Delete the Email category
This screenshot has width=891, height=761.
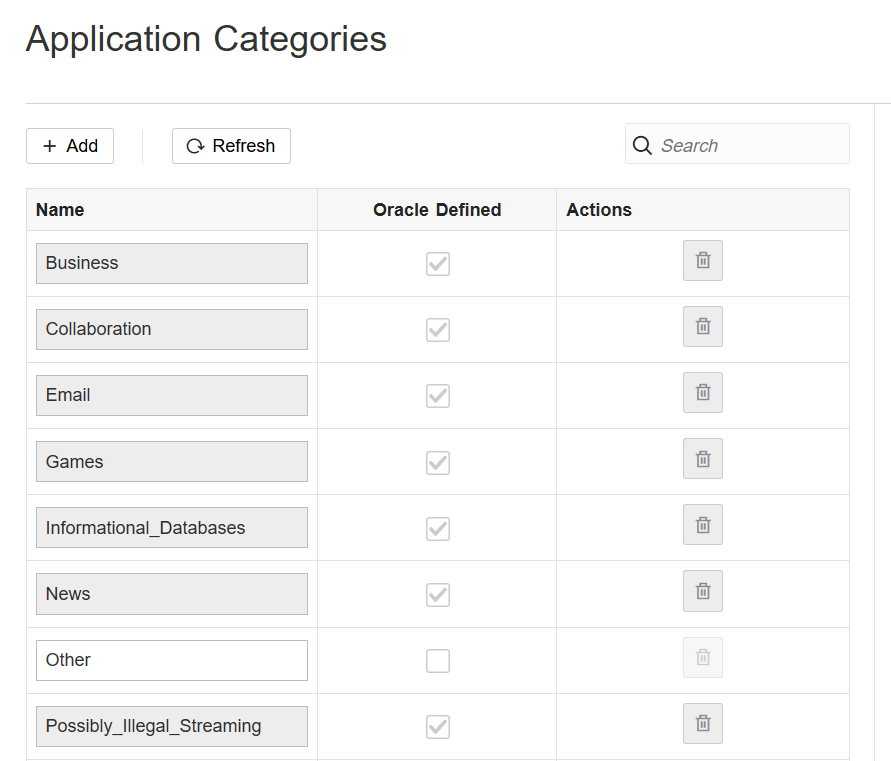(703, 393)
